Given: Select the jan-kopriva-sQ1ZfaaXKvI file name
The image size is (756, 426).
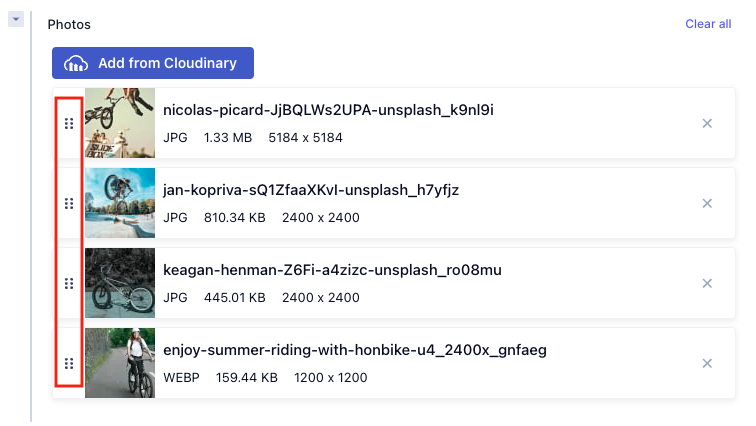Looking at the screenshot, I should [x=311, y=190].
